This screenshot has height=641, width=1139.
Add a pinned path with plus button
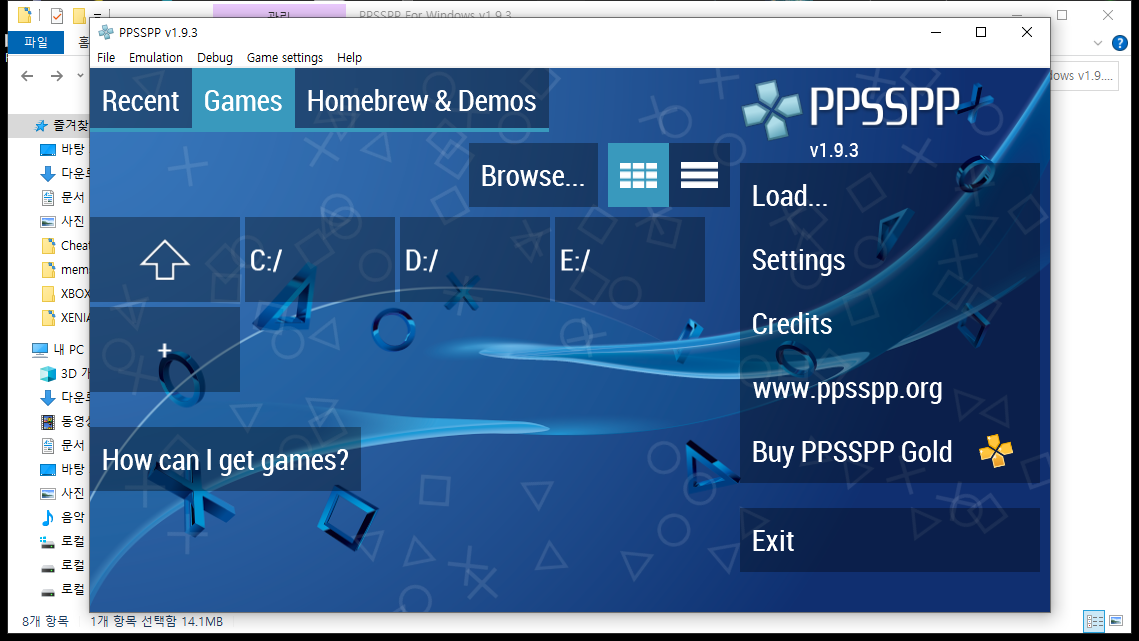[x=165, y=350]
